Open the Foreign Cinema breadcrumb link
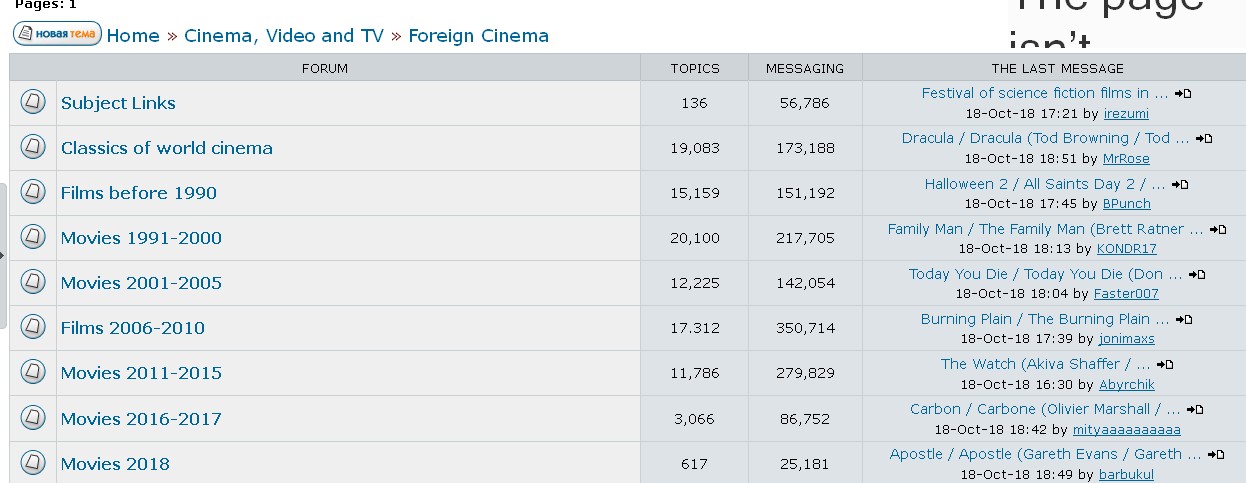This screenshot has width=1246, height=483. coord(478,36)
